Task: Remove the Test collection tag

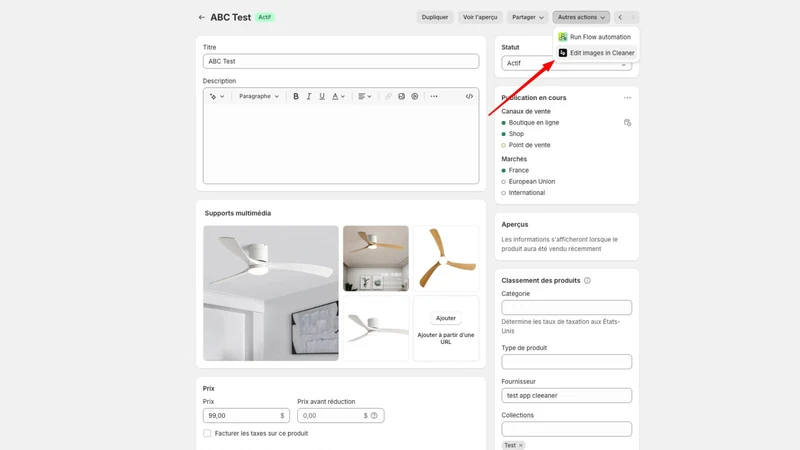Action: tap(520, 445)
